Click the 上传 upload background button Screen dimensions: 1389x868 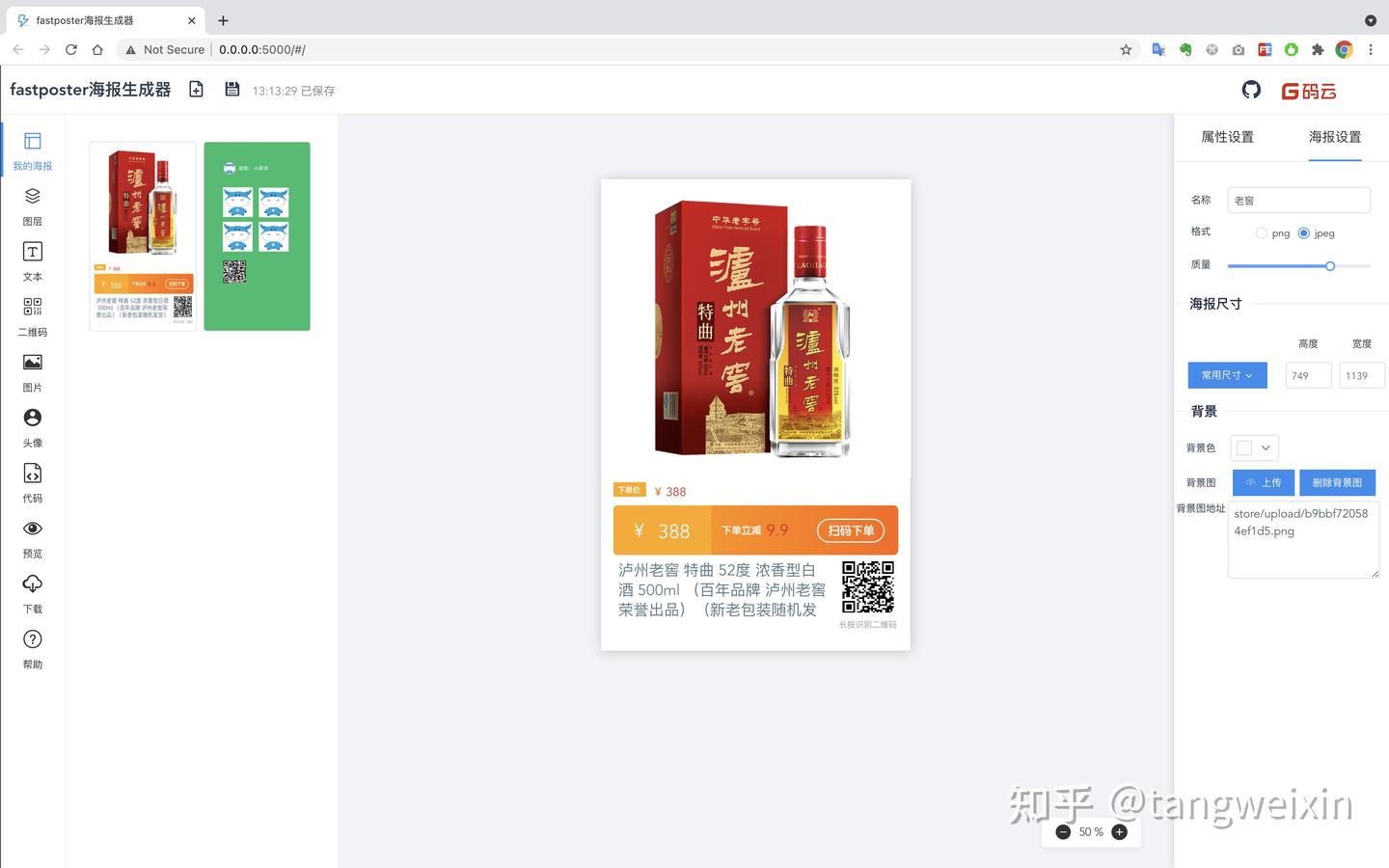point(1264,482)
